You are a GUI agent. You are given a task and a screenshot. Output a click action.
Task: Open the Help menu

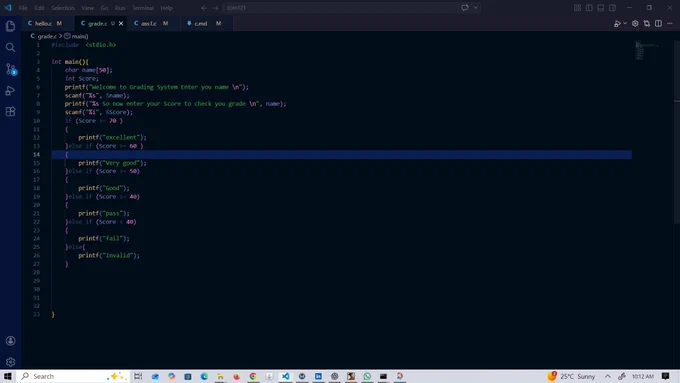(x=167, y=8)
